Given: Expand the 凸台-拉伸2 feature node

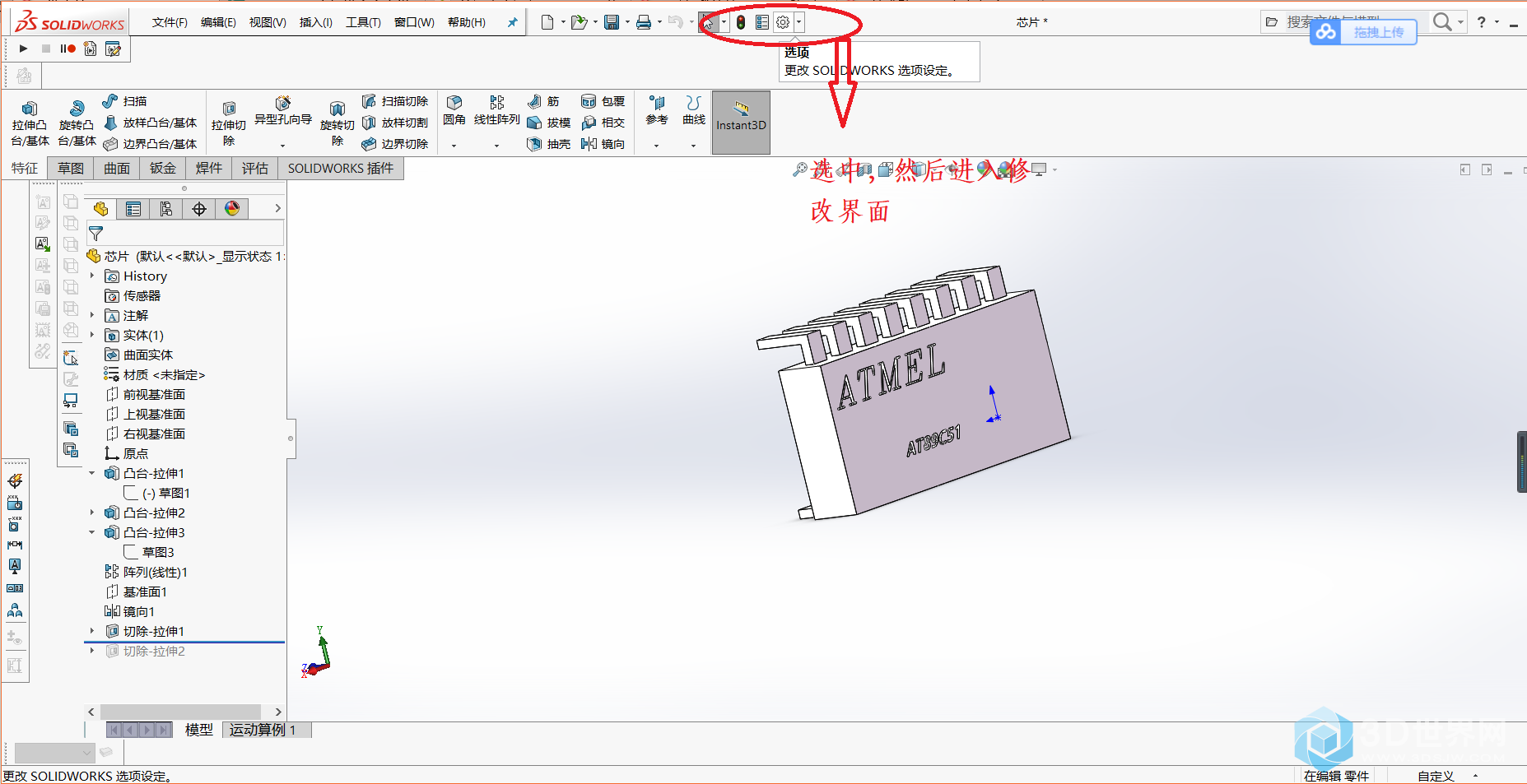Looking at the screenshot, I should click(92, 513).
